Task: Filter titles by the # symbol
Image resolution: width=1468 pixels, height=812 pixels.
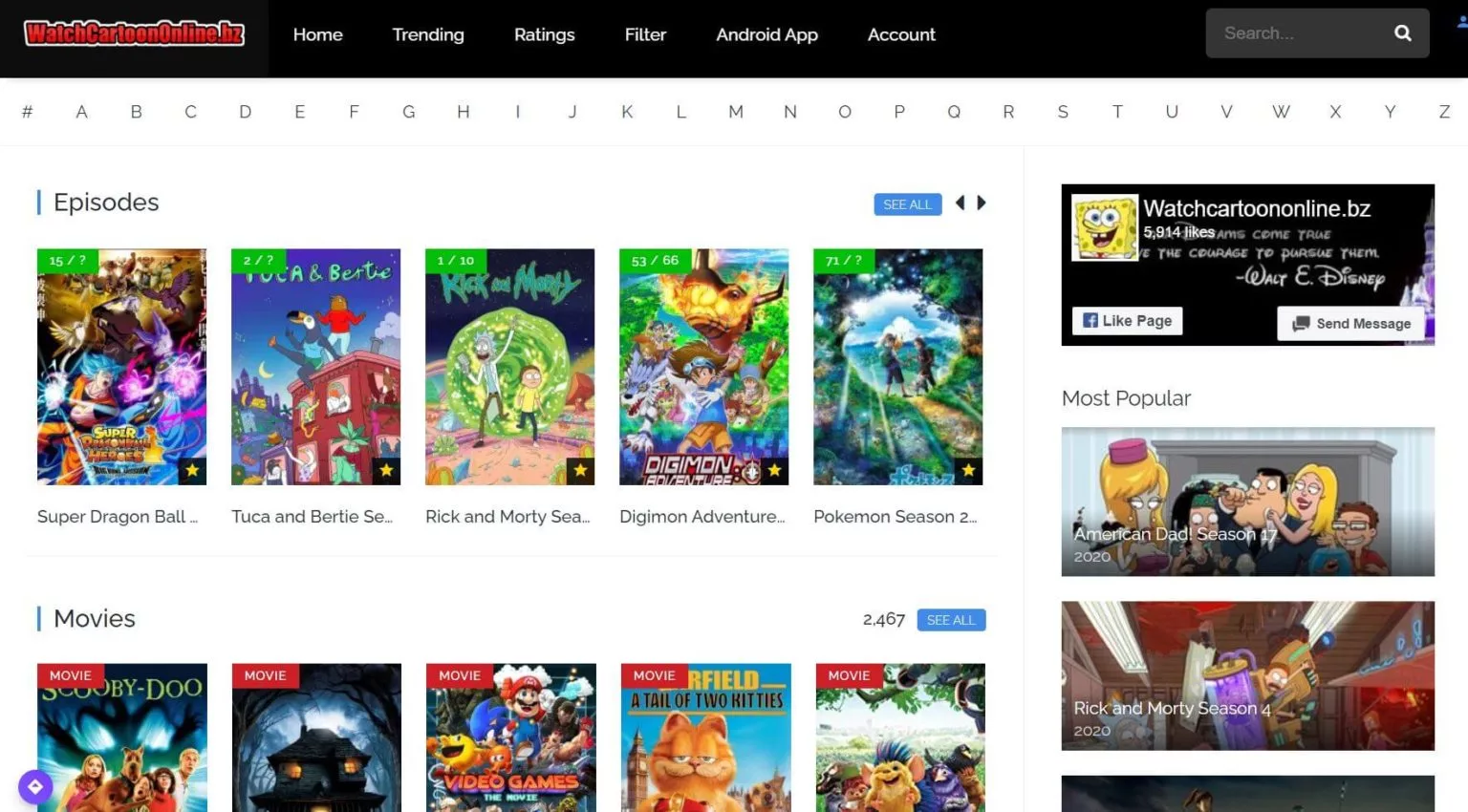Action: point(27,112)
